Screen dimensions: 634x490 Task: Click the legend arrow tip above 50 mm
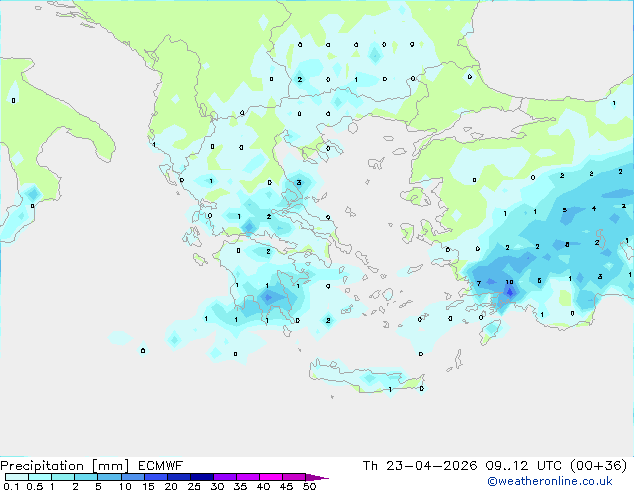click(317, 477)
